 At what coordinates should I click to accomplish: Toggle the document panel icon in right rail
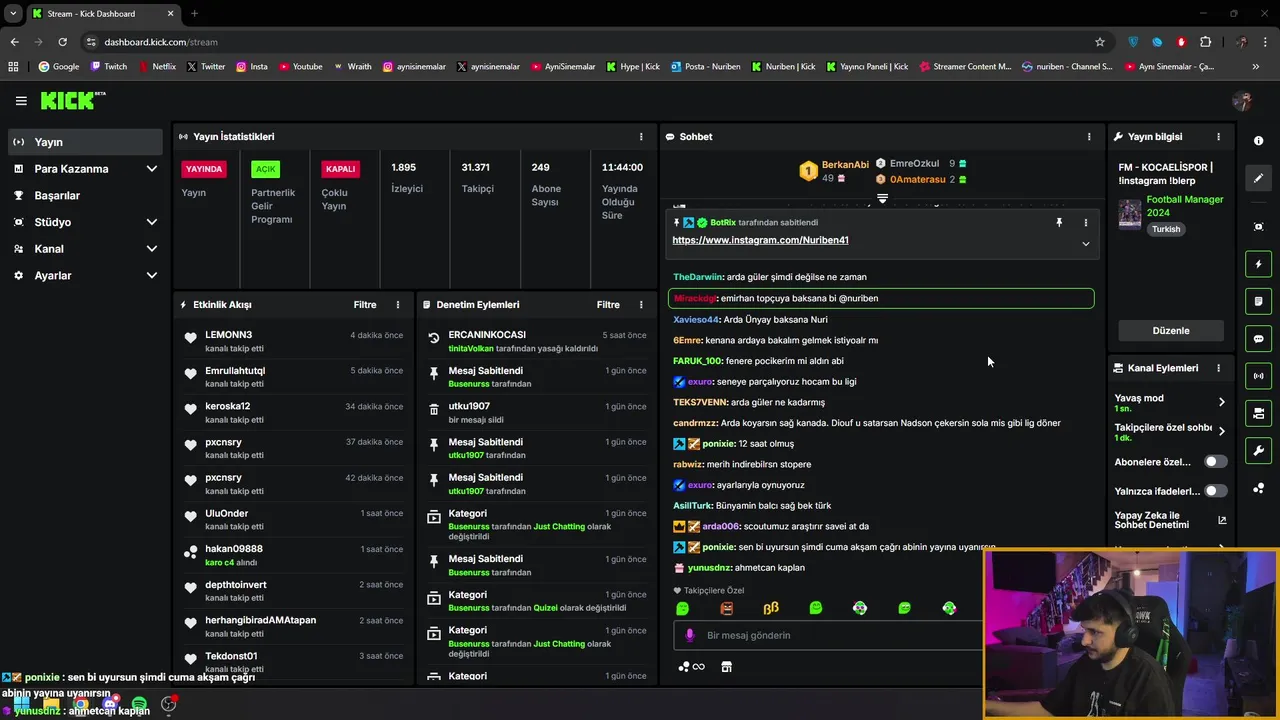[1258, 301]
